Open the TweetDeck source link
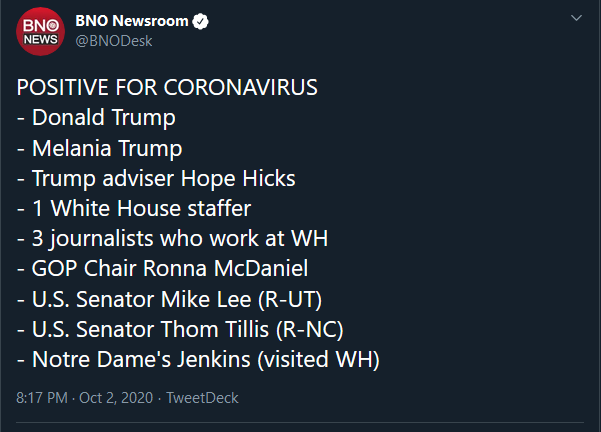Screen dimensions: 601x432 [x=202, y=398]
